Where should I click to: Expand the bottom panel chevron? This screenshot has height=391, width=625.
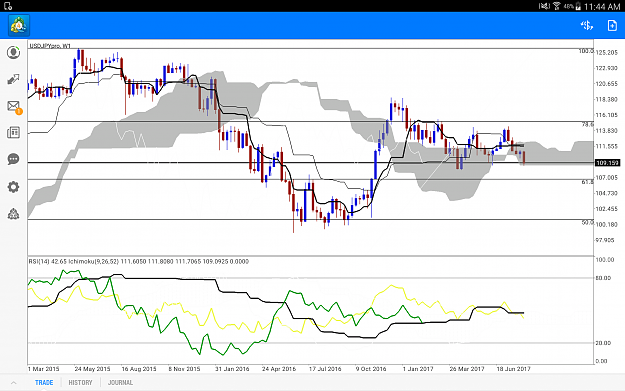coord(14,383)
